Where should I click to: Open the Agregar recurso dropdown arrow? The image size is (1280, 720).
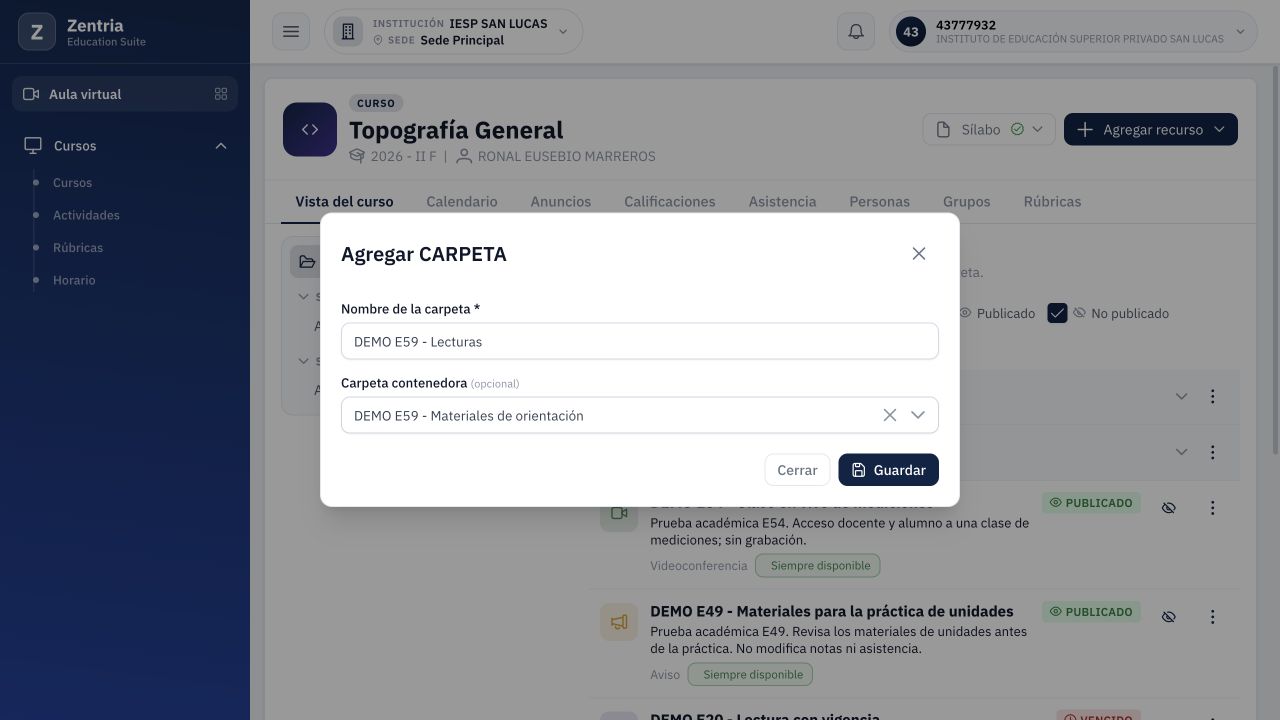click(x=1219, y=130)
